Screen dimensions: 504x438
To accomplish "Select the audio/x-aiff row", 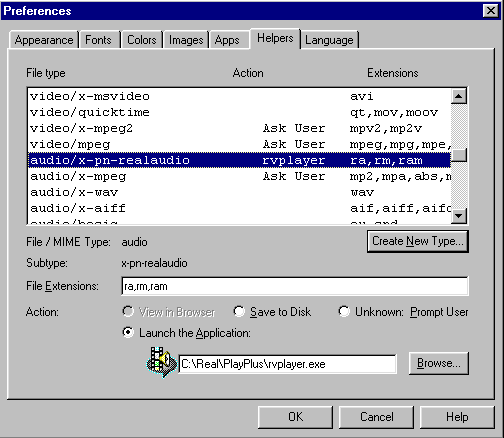I will tap(239, 208).
